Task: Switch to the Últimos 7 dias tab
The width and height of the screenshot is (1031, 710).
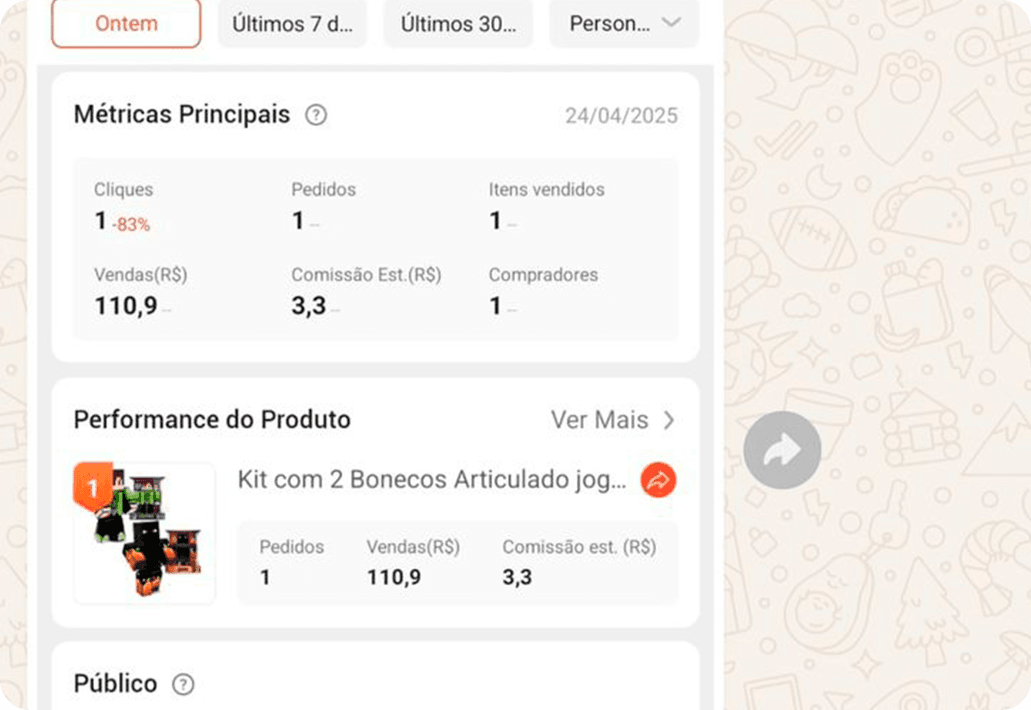Action: 292,24
